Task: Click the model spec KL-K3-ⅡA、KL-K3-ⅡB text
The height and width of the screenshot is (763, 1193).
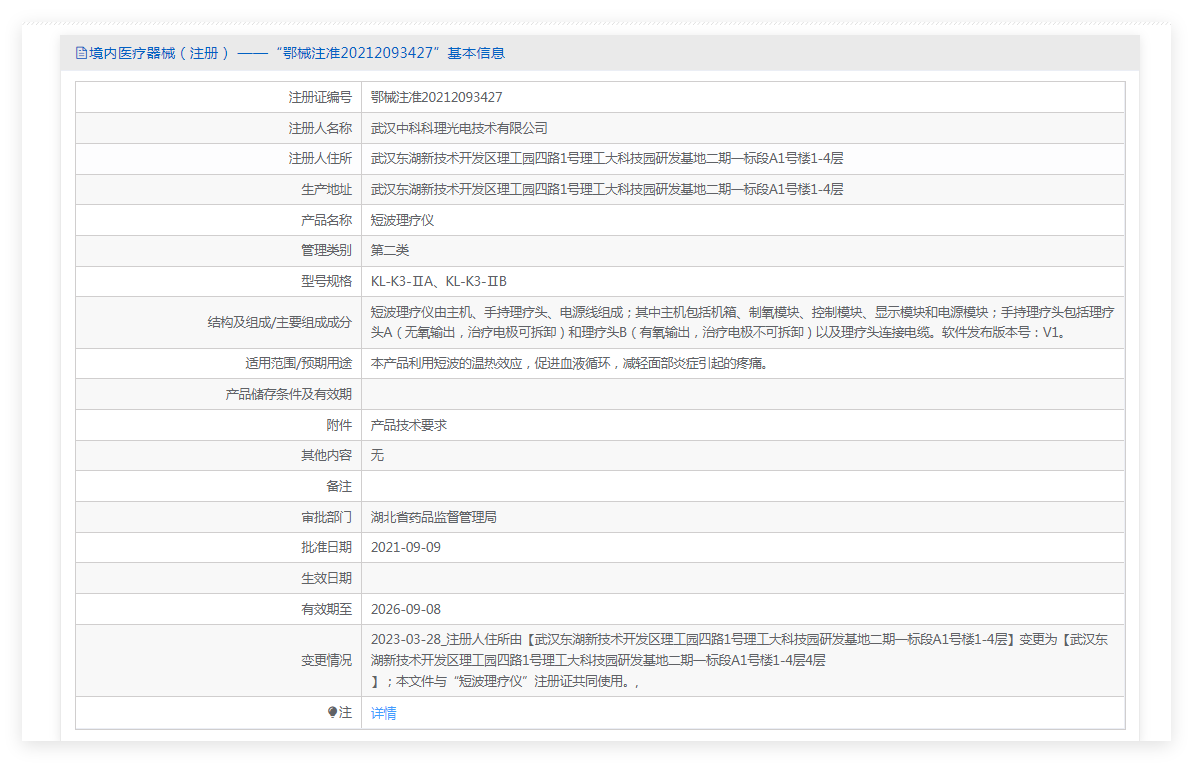Action: [x=439, y=281]
